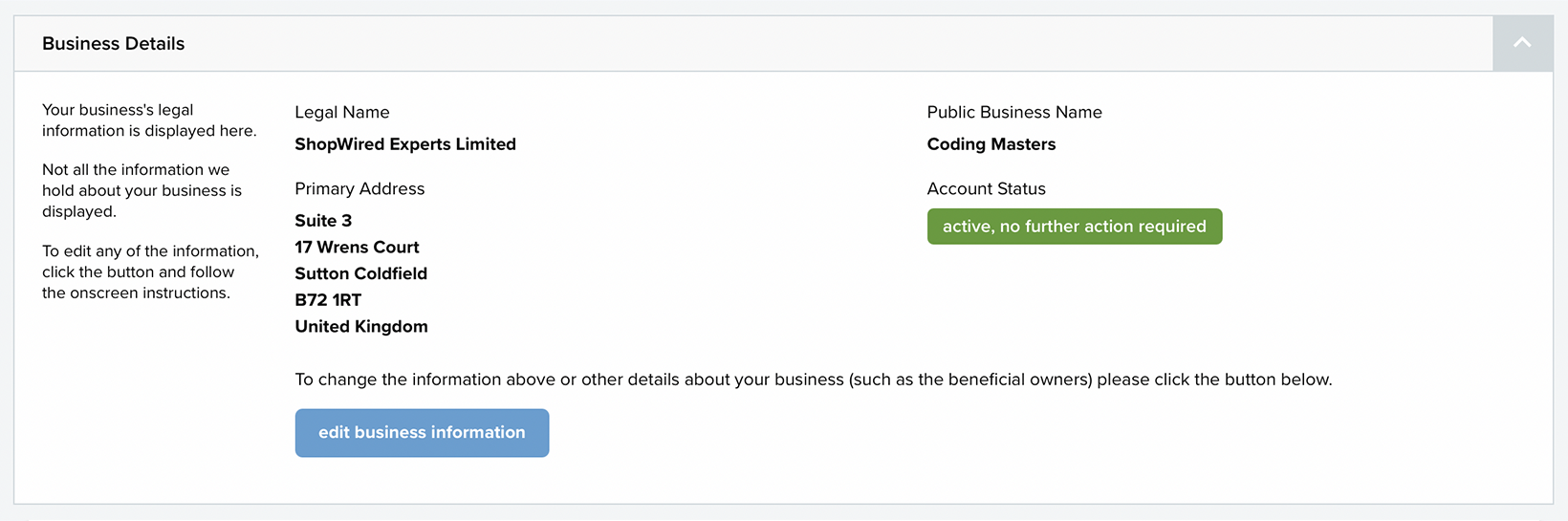
Task: Click the To edit any of the information paragraph
Action: click(x=150, y=271)
